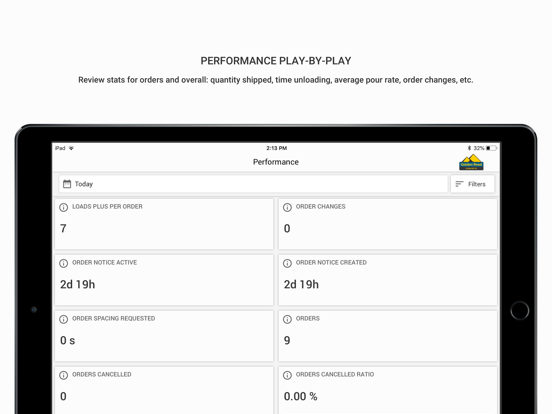Tap the iPad home button
The height and width of the screenshot is (414, 552).
pyautogui.click(x=520, y=310)
